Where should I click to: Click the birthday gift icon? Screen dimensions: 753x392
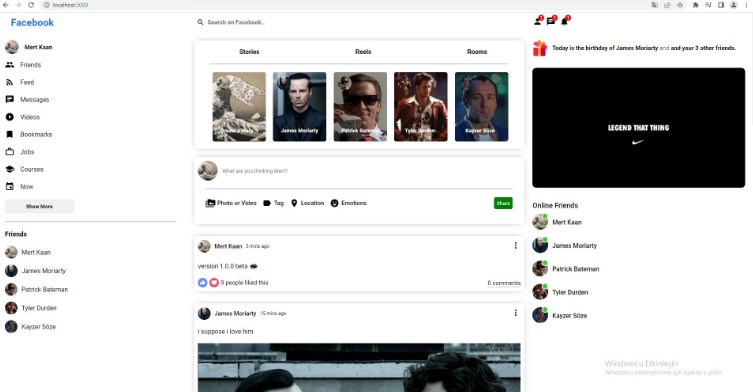click(540, 48)
